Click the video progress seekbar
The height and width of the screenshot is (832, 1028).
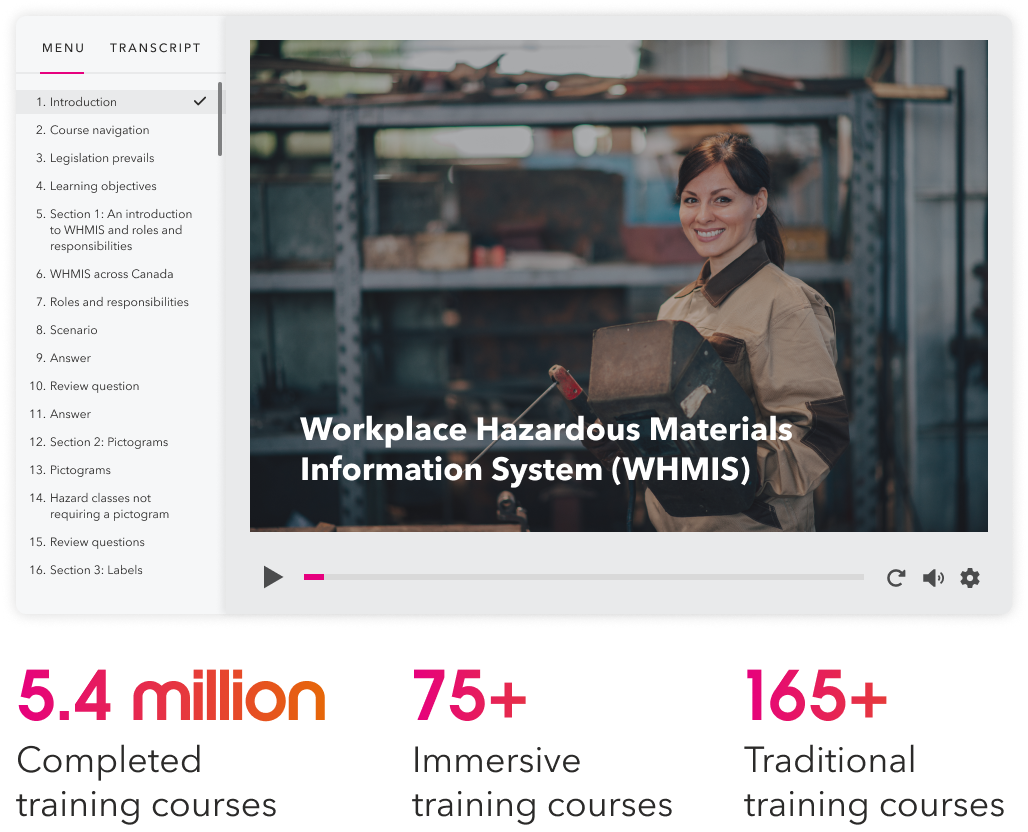pos(583,577)
